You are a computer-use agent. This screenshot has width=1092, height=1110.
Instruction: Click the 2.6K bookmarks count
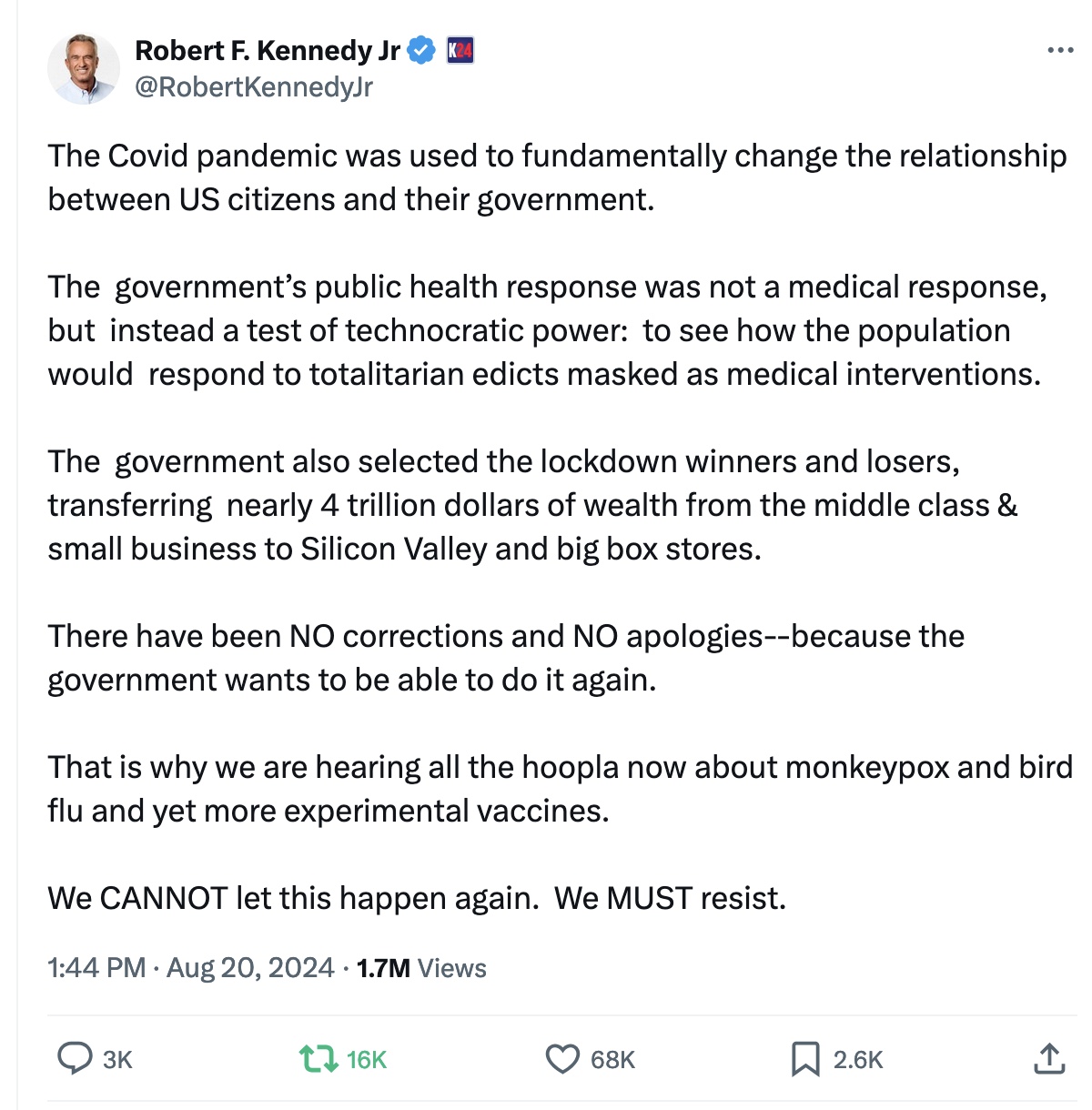point(858,1060)
